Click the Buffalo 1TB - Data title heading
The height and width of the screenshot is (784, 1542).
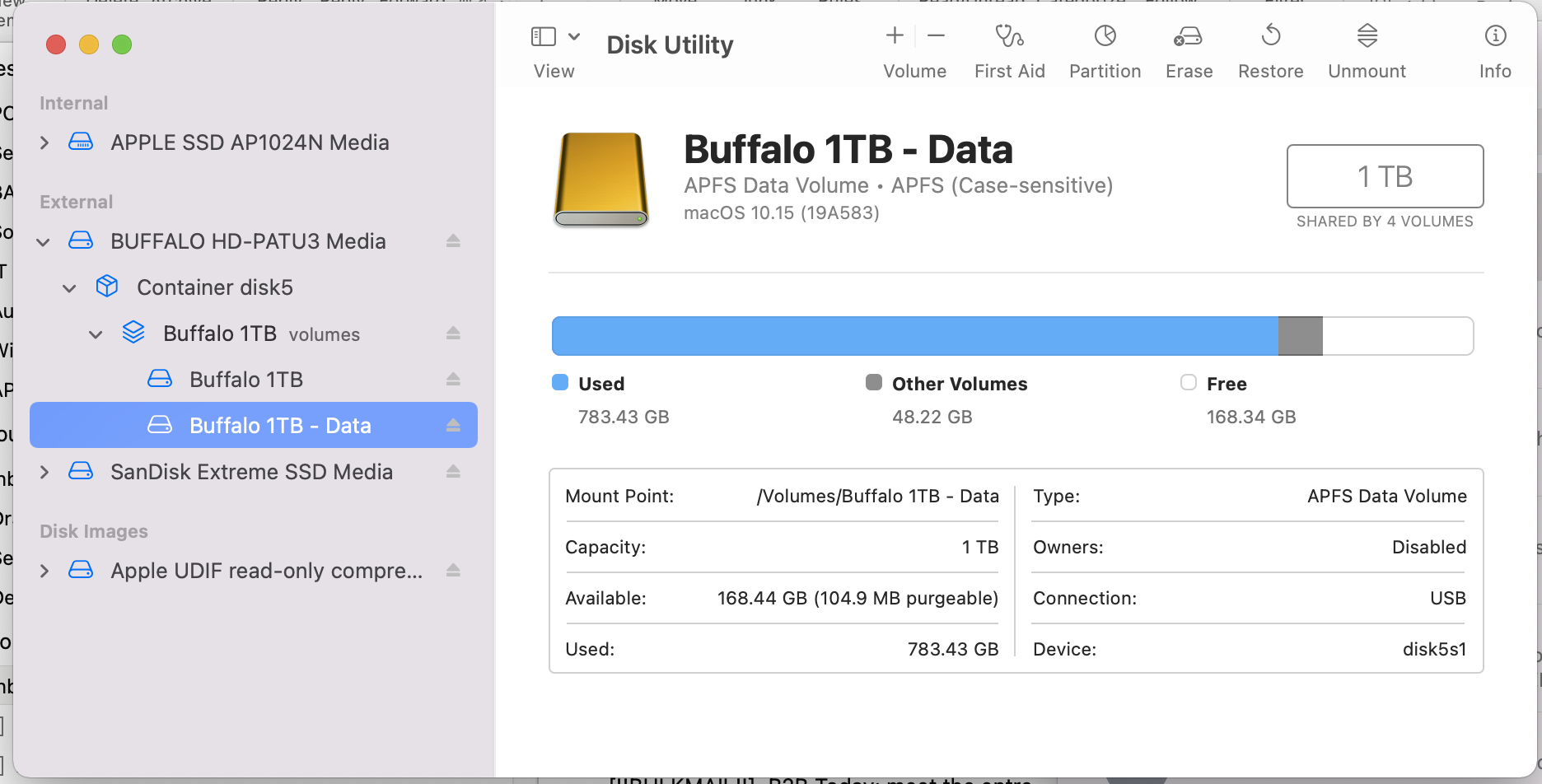tap(848, 150)
